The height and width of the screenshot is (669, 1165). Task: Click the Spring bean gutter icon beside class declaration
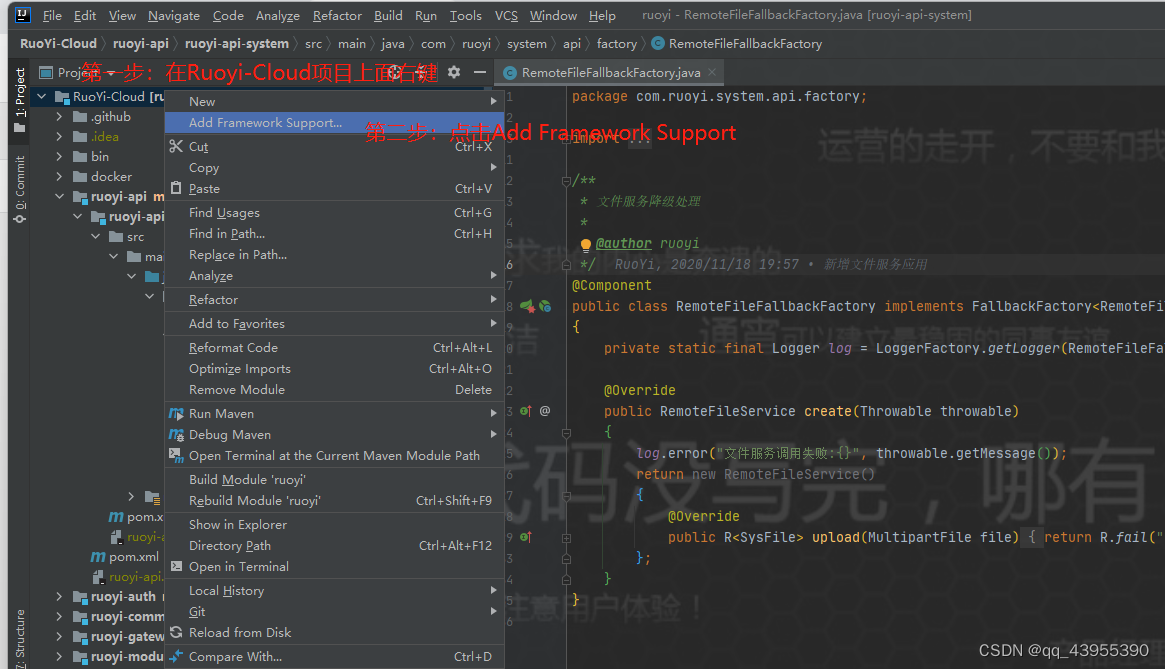(x=527, y=306)
